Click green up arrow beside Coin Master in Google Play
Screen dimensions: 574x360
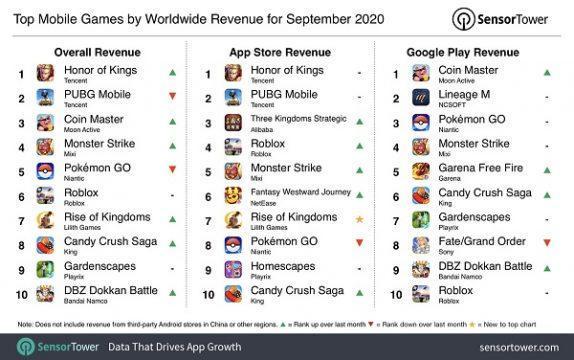coord(547,73)
